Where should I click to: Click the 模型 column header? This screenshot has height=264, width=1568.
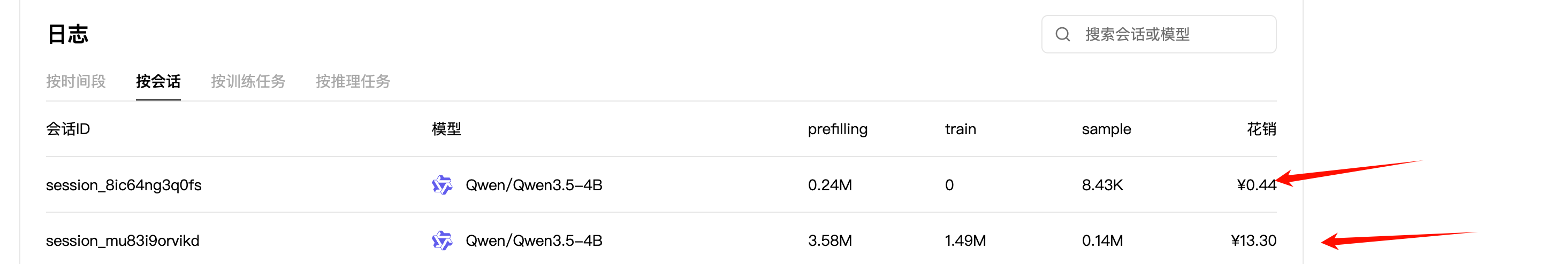[446, 129]
